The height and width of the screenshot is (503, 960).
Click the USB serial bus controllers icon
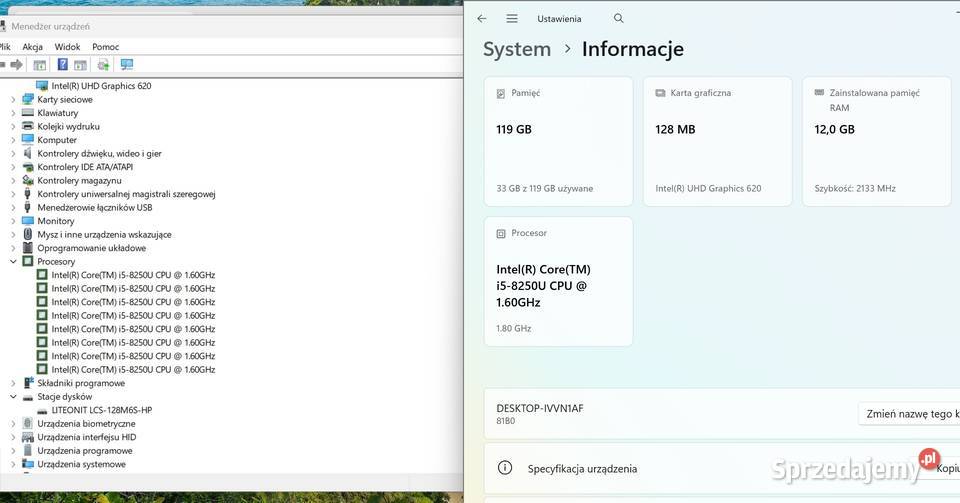click(28, 193)
